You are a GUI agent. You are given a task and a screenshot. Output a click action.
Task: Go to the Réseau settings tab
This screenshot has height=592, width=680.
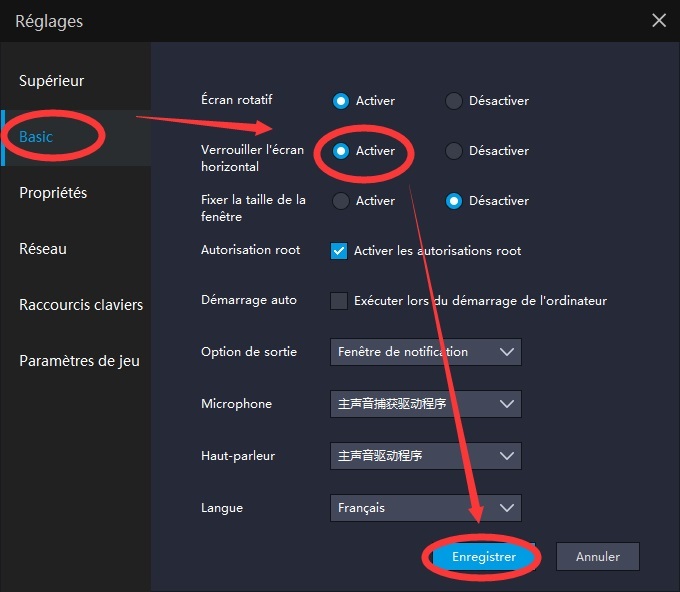point(44,249)
